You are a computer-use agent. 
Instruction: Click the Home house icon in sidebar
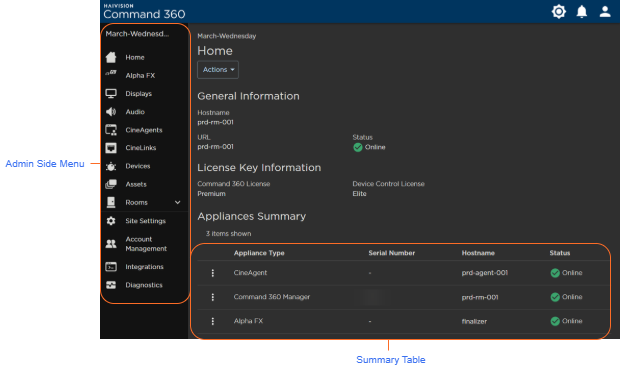click(x=111, y=57)
